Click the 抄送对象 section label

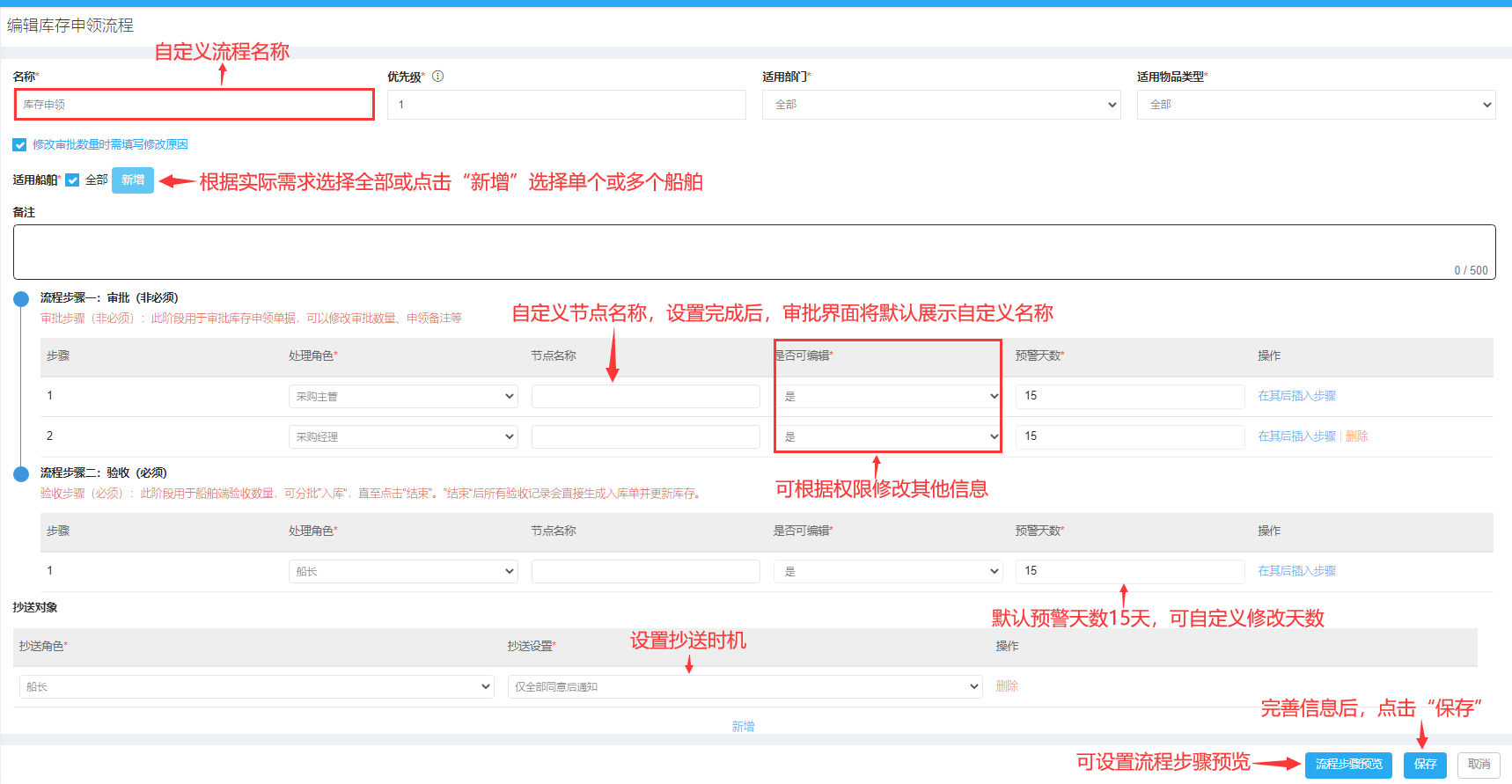click(35, 608)
